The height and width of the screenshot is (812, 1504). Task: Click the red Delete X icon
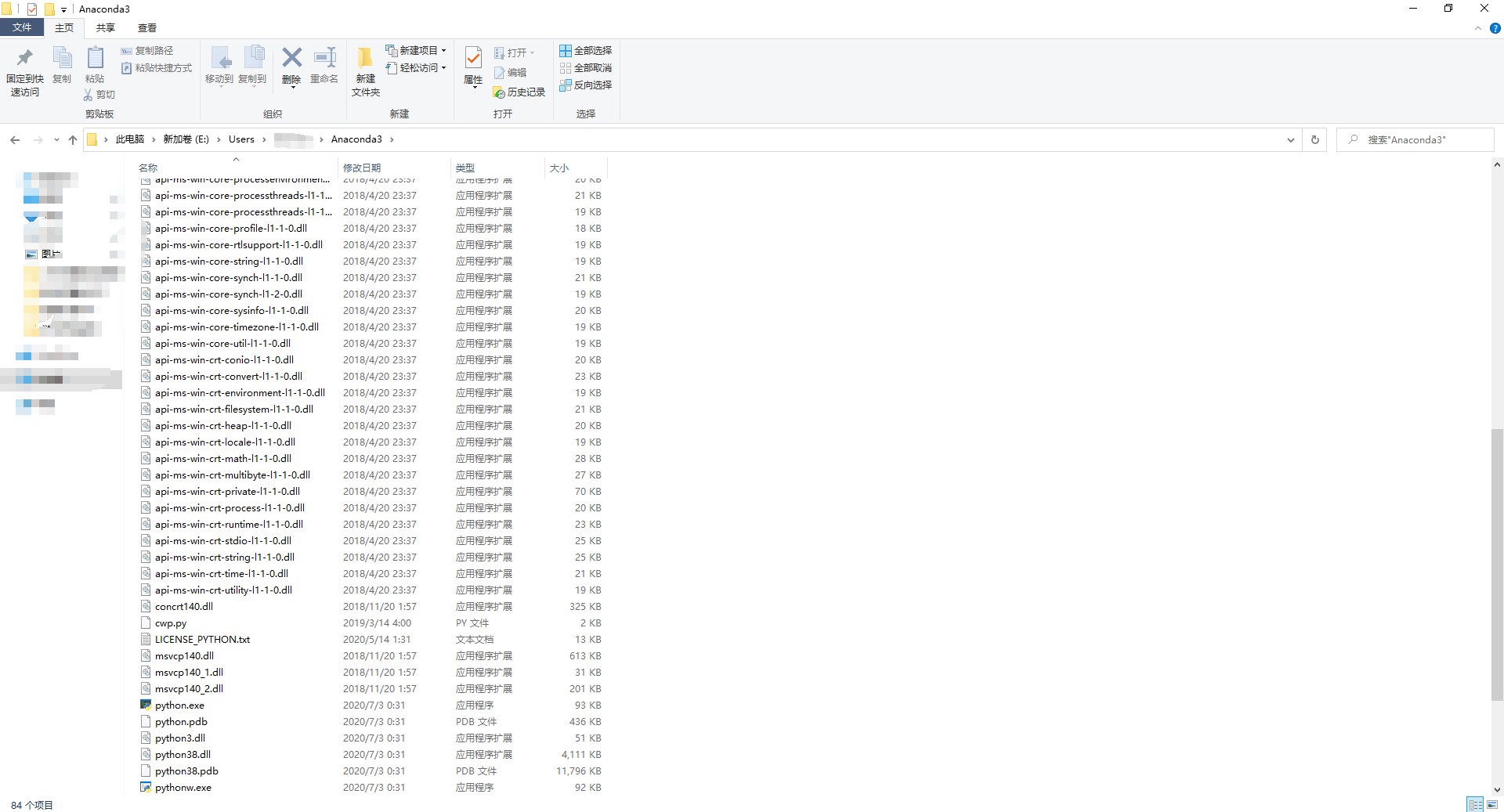point(291,57)
